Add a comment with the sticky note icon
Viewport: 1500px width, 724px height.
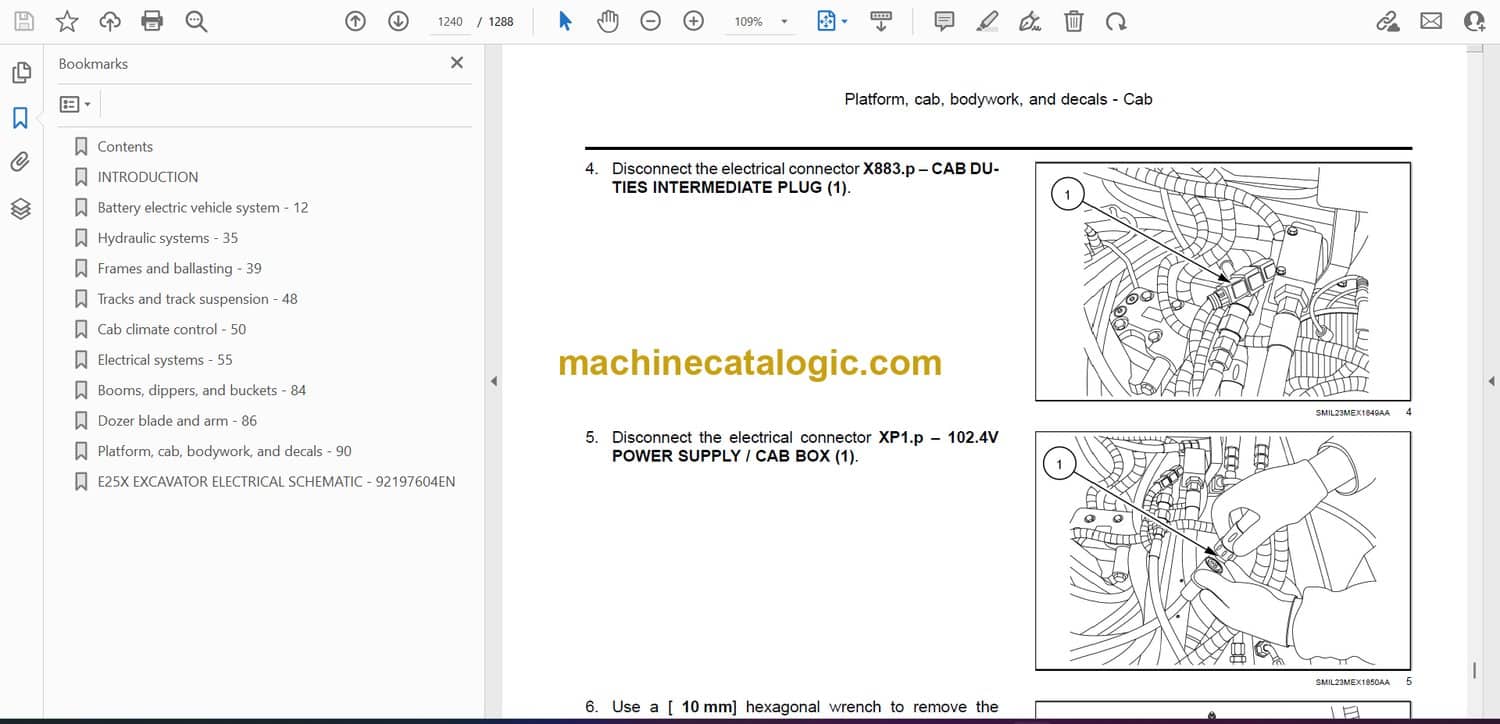point(944,21)
